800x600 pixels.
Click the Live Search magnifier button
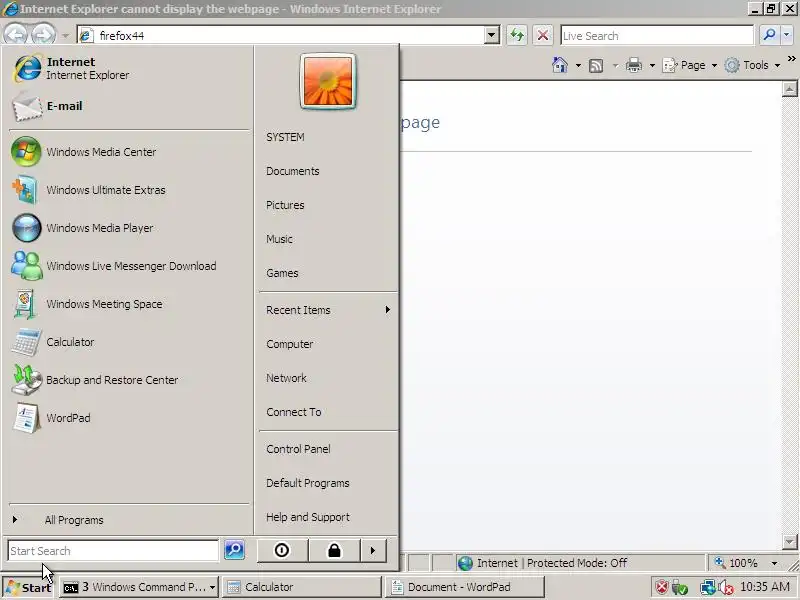tap(769, 35)
